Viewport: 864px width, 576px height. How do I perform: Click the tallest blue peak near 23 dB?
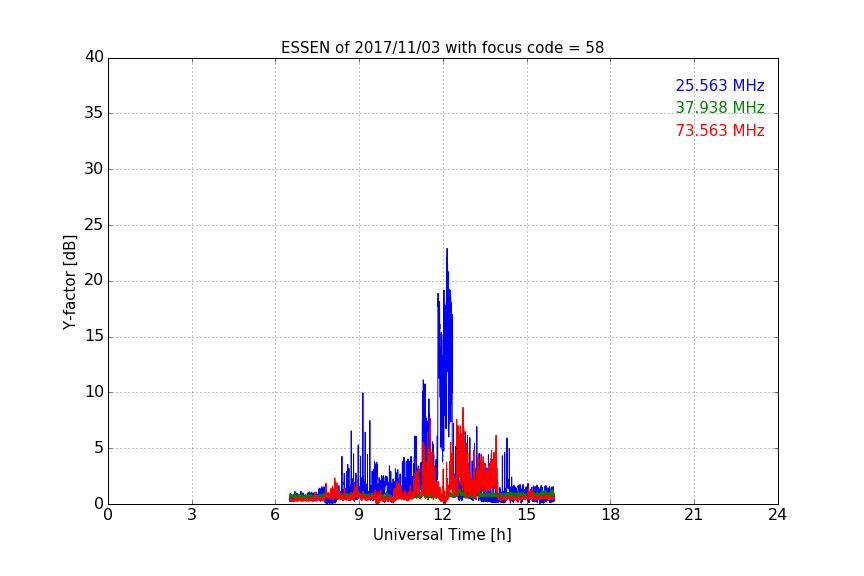click(447, 250)
